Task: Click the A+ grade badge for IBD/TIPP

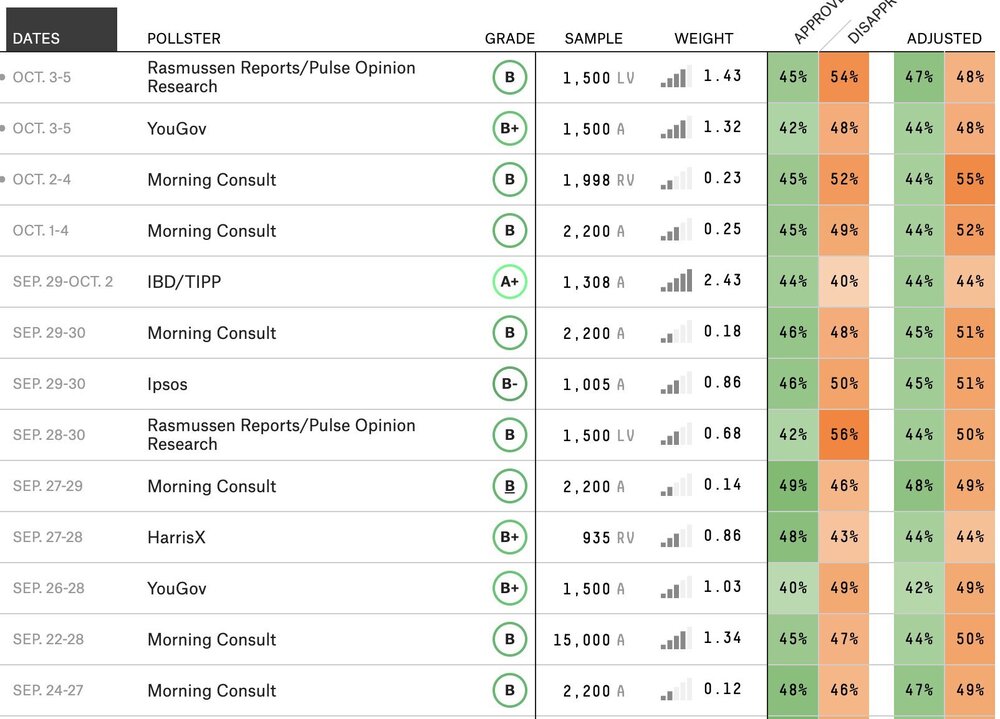Action: [x=509, y=282]
